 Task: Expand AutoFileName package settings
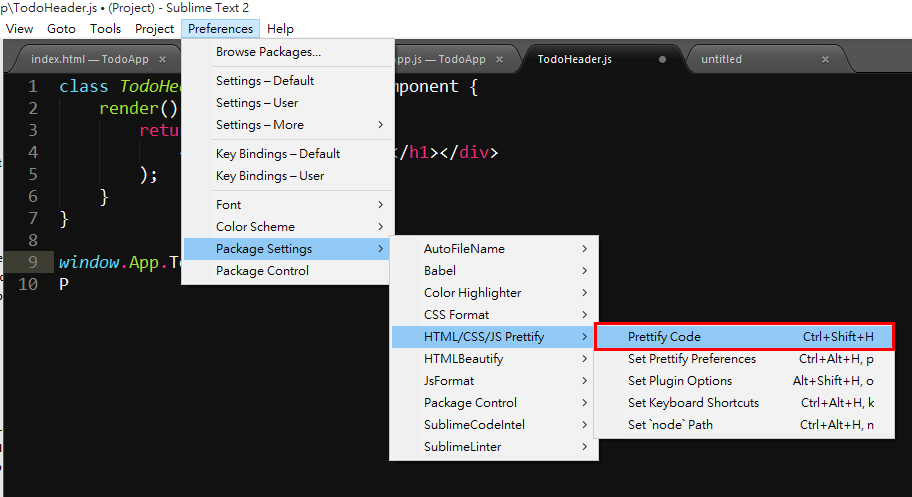[x=494, y=249]
